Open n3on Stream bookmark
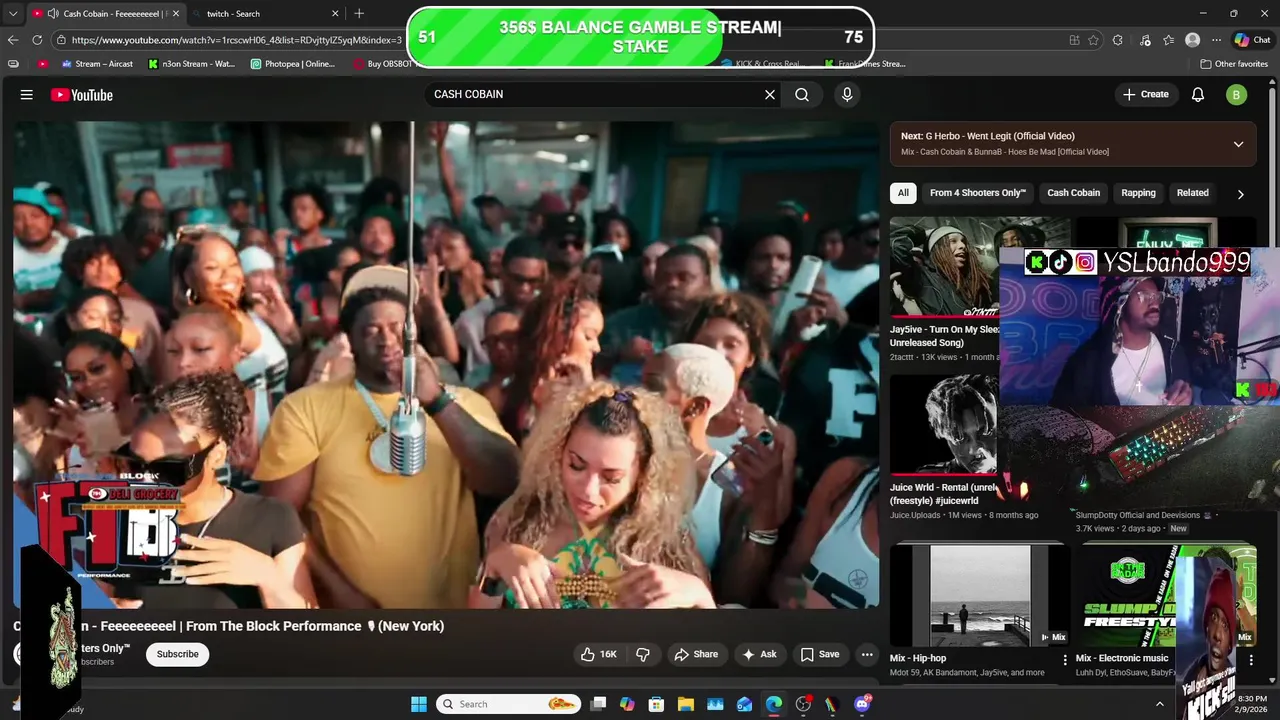The width and height of the screenshot is (1280, 720). pos(191,64)
